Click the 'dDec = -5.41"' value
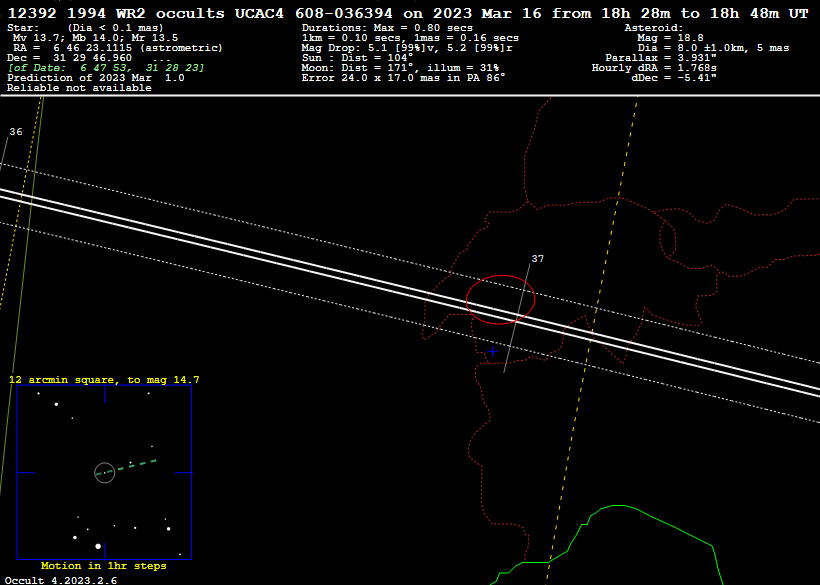 (x=674, y=78)
